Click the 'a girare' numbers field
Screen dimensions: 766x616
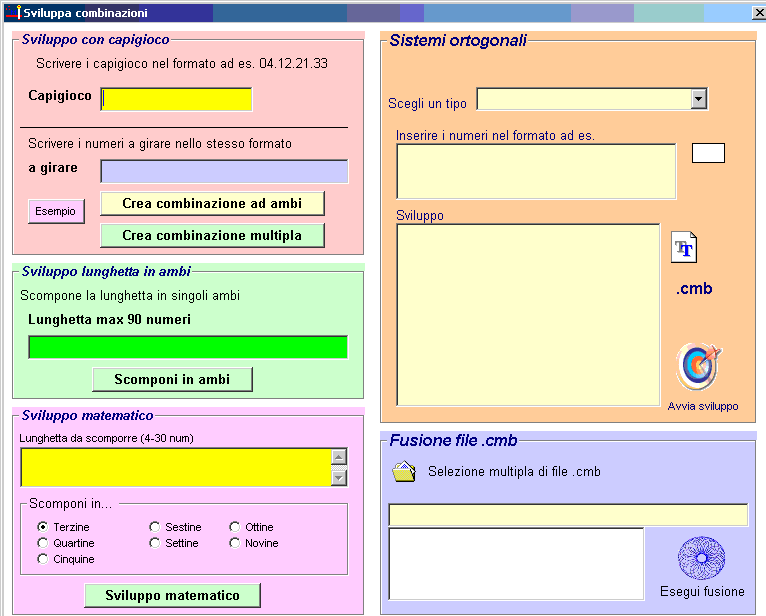coord(224,171)
